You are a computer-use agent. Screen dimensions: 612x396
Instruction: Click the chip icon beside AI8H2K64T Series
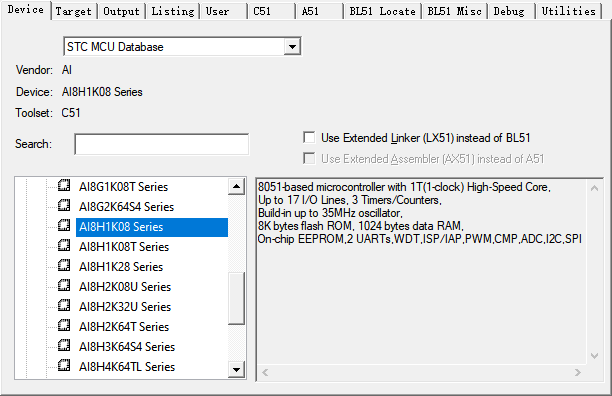[x=64, y=325]
